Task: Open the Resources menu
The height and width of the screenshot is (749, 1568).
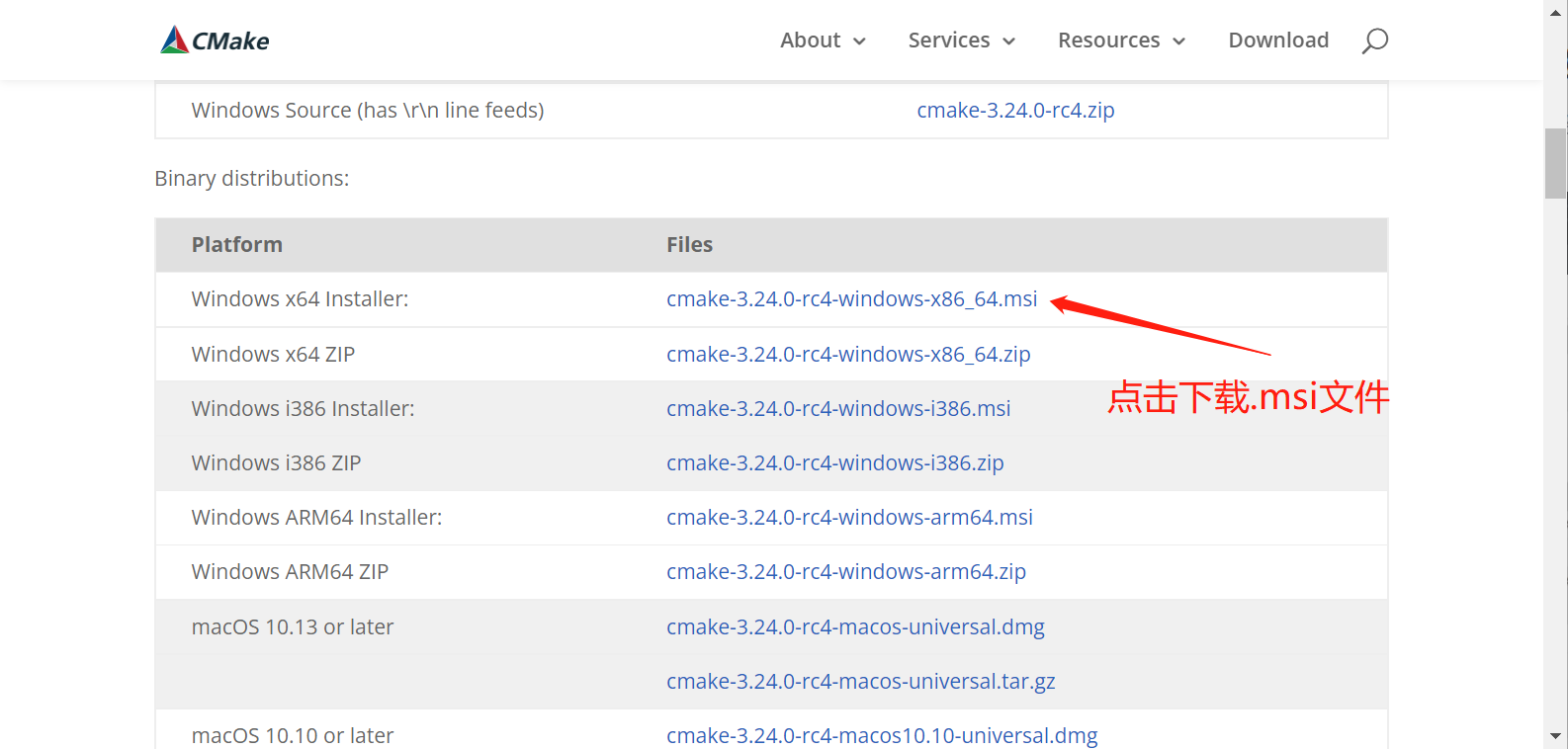Action: (x=1108, y=41)
